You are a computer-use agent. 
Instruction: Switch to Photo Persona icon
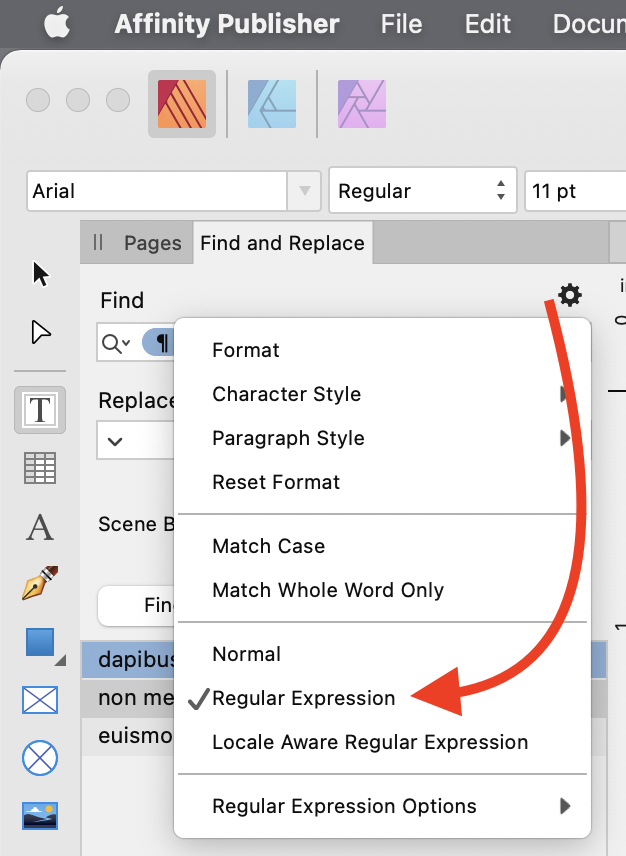361,104
